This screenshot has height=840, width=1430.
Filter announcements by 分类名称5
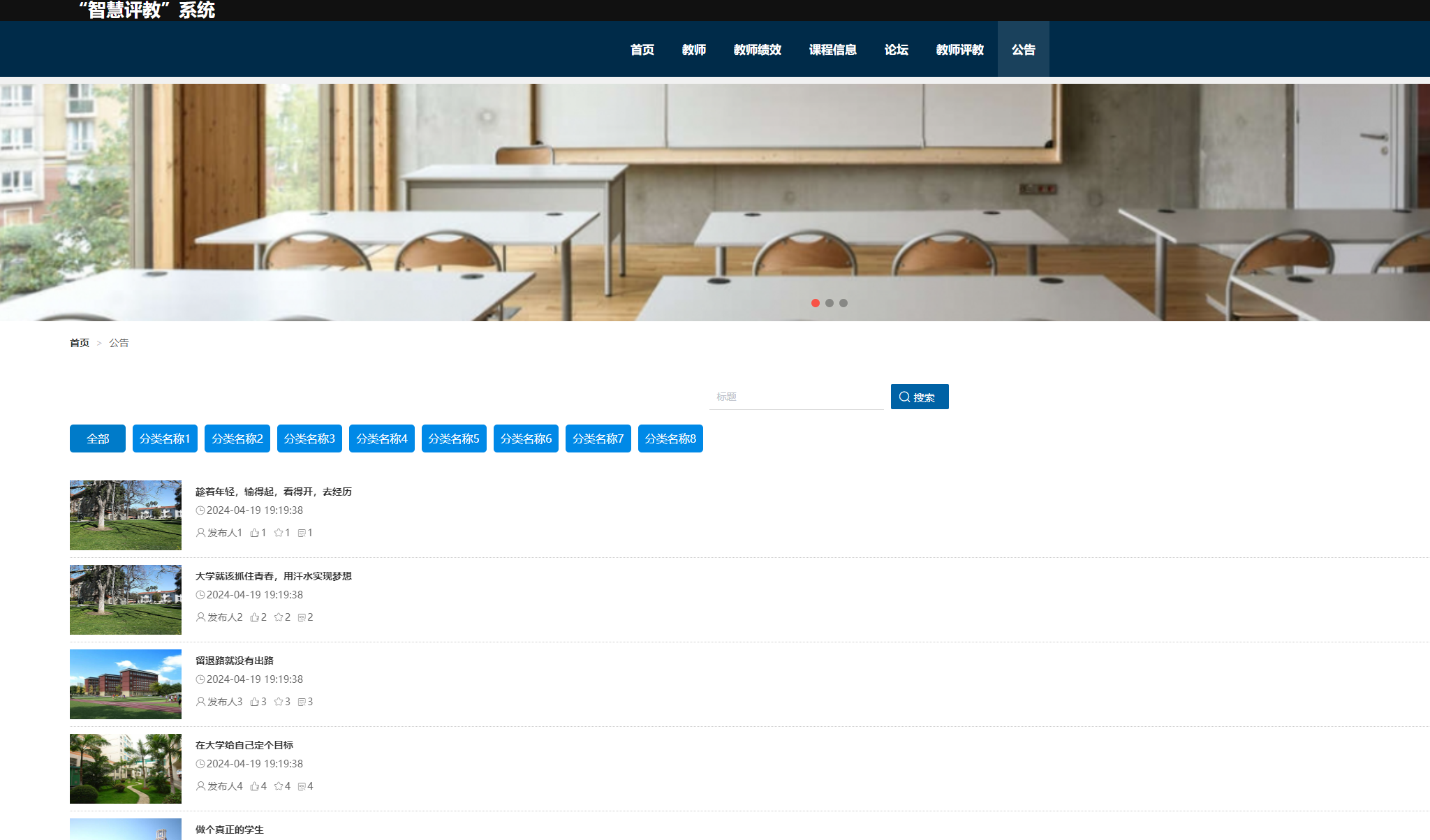tap(454, 439)
